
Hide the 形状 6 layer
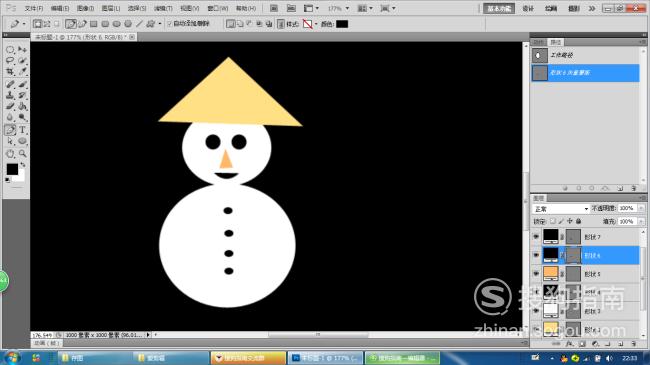(536, 255)
